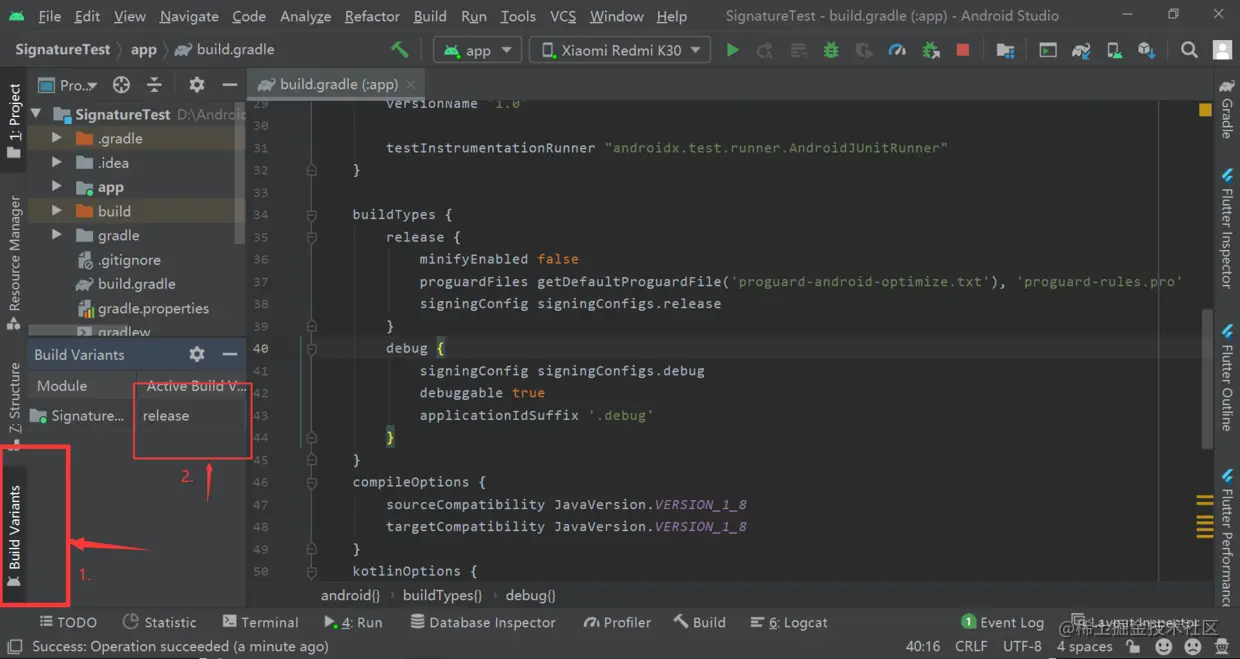Click Search Everywhere magnifier icon

pos(1189,50)
